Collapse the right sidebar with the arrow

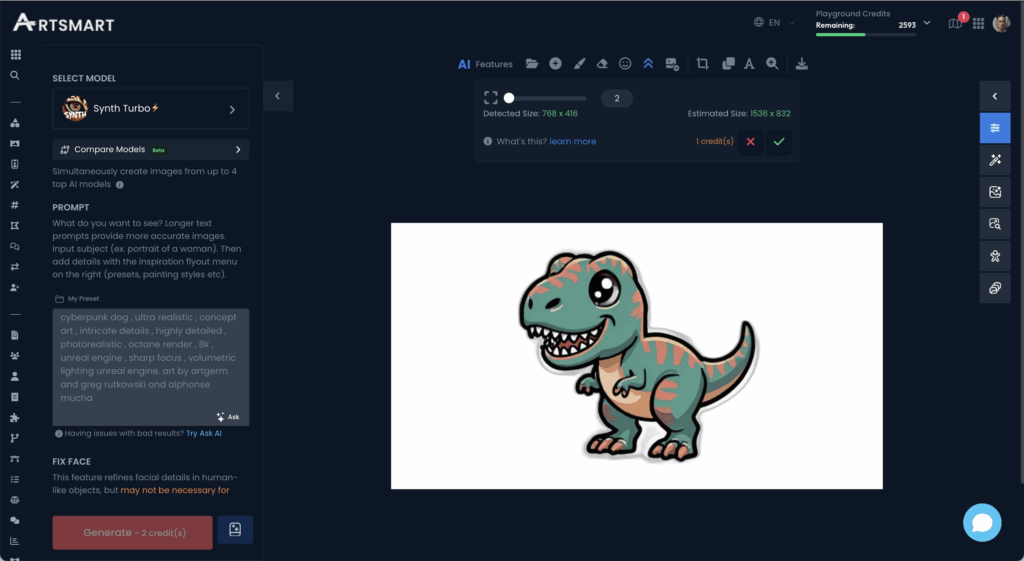click(994, 97)
